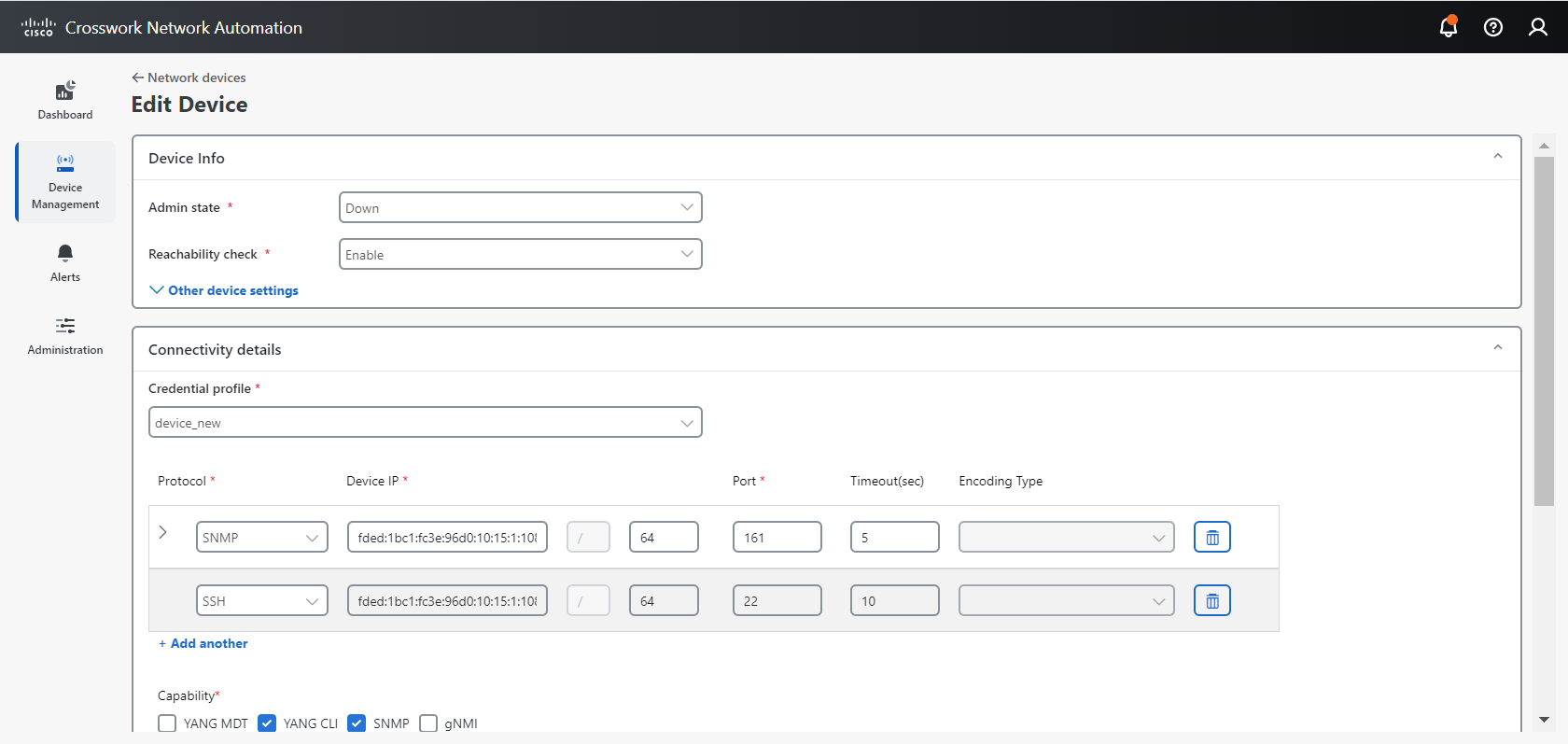Screen dimensions: 1568x744
Task: Collapse the Device Info section
Action: [1497, 157]
